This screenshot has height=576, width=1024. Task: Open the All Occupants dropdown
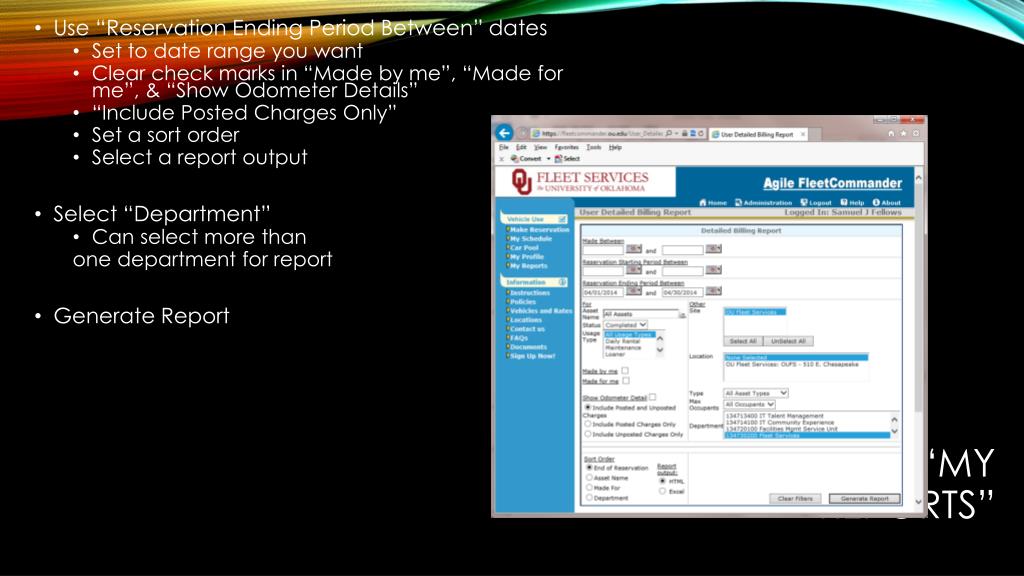pyautogui.click(x=749, y=404)
